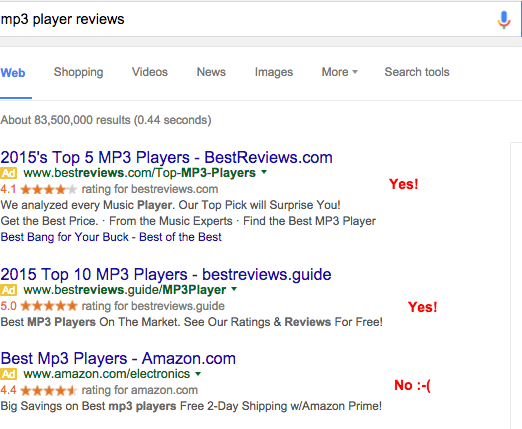Expand the dropdown arrow after bestreviews.com/Top-MP3-Players

click(x=264, y=172)
